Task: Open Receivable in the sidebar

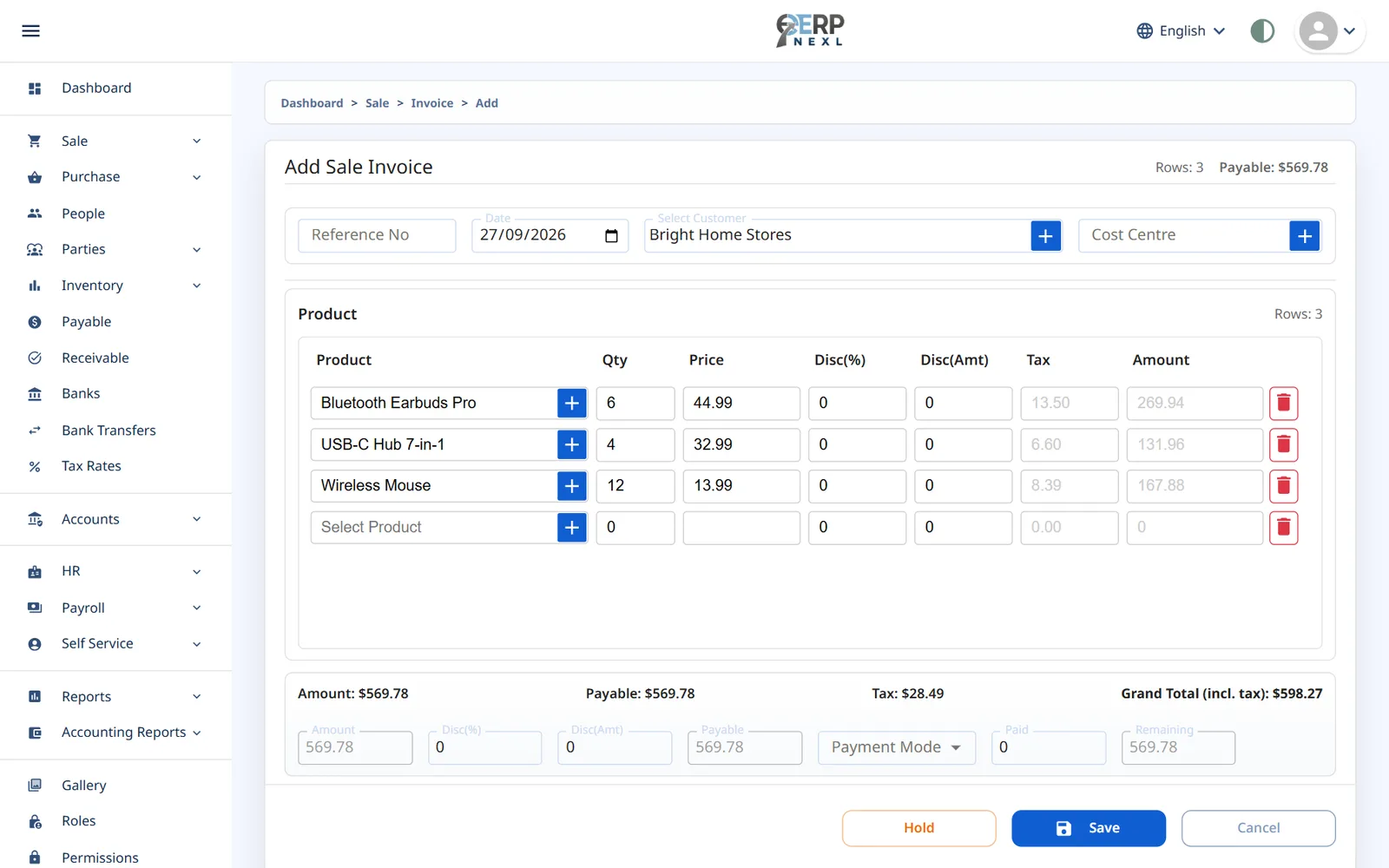Action: [x=95, y=358]
